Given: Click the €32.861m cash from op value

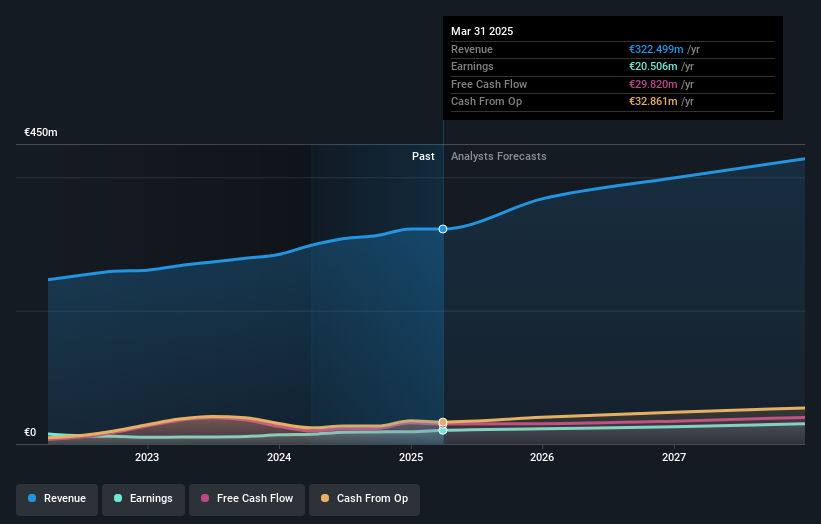Looking at the screenshot, I should [x=653, y=102].
